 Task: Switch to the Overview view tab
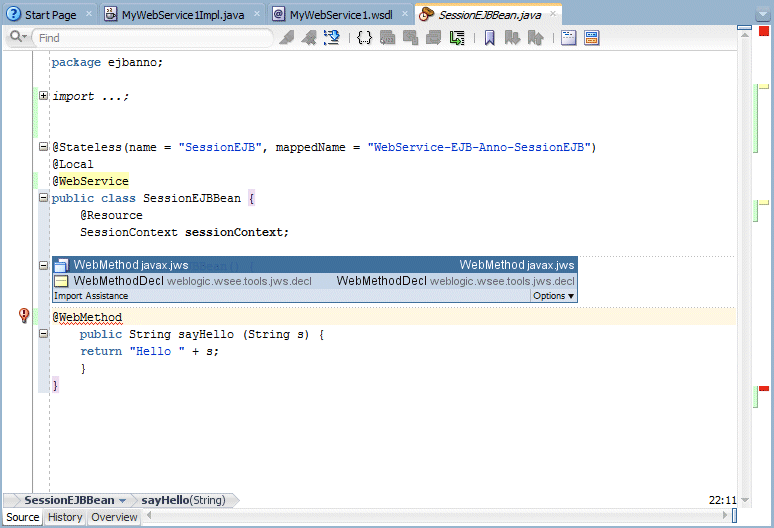(x=114, y=517)
